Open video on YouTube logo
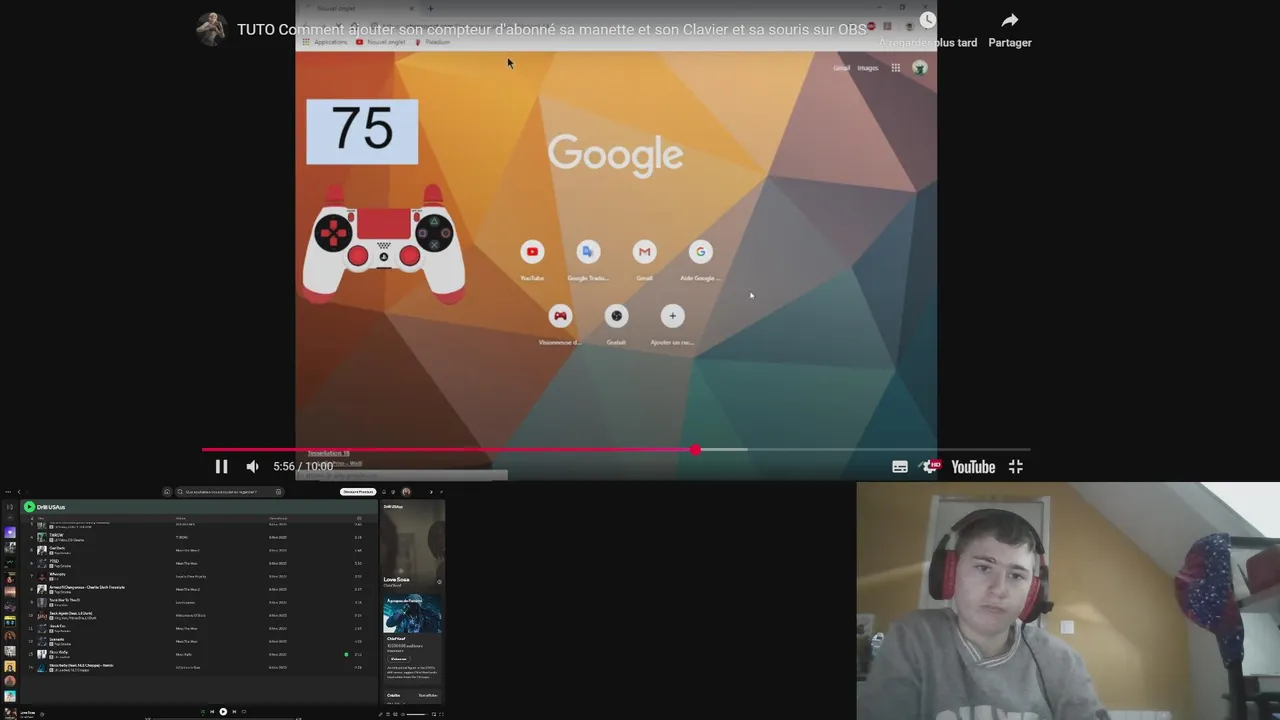 pyautogui.click(x=973, y=467)
